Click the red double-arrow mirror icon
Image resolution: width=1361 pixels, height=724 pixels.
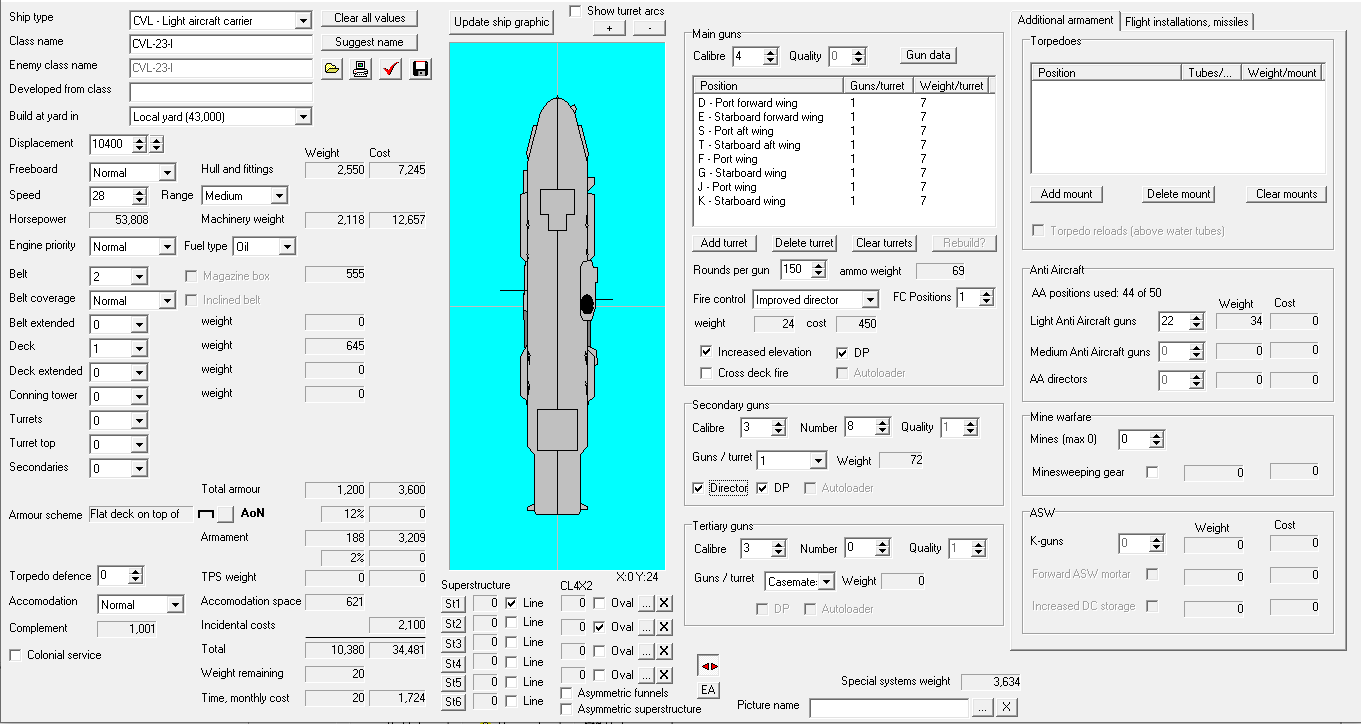[708, 666]
